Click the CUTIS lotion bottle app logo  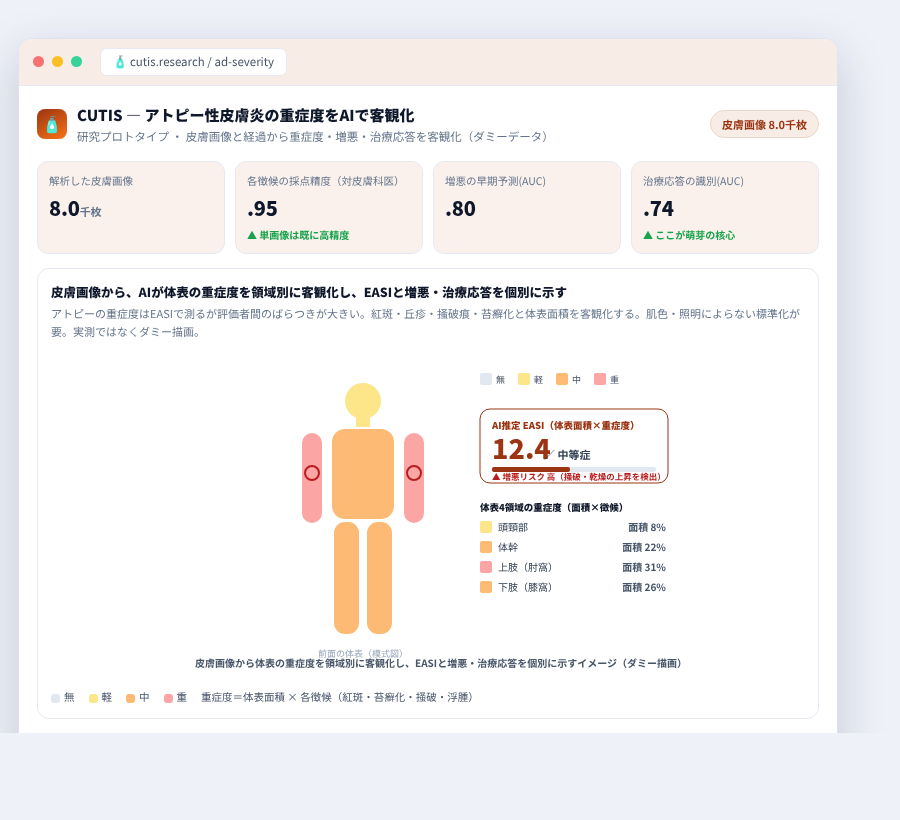point(52,124)
